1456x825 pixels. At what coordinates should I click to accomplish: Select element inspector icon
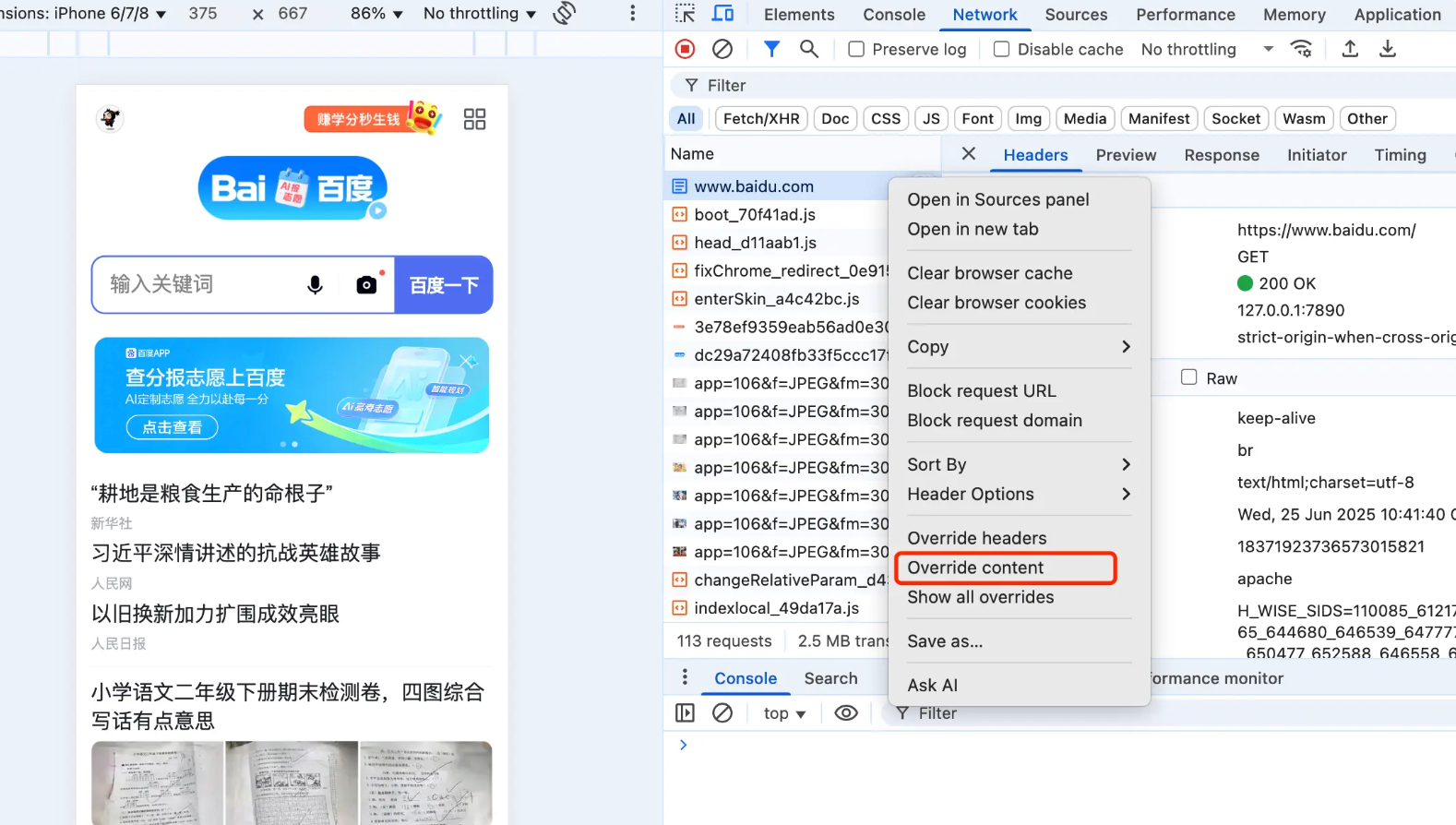[685, 14]
